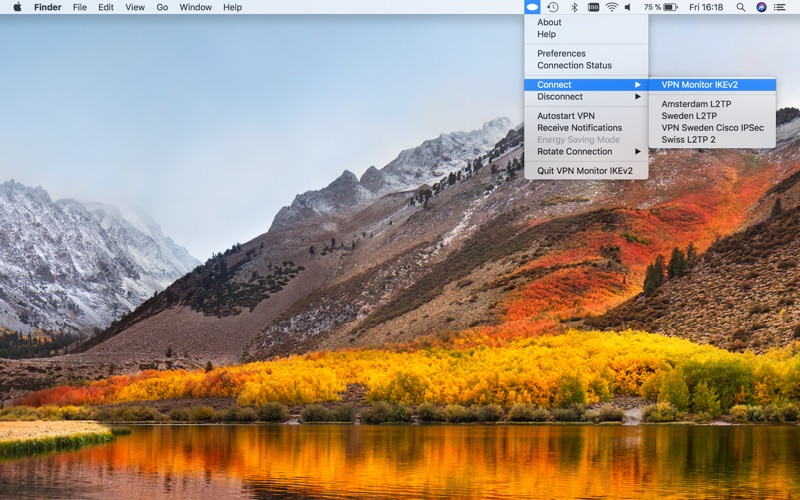Expand the Rotate Connection submenu

(x=586, y=152)
